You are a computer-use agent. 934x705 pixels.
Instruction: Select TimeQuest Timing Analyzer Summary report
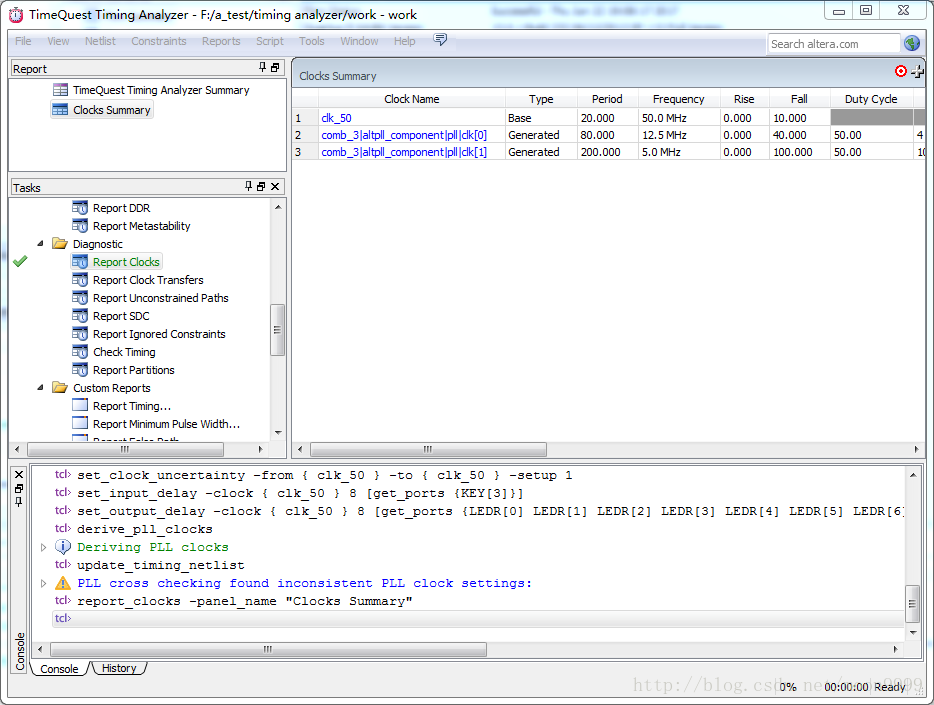pyautogui.click(x=161, y=90)
